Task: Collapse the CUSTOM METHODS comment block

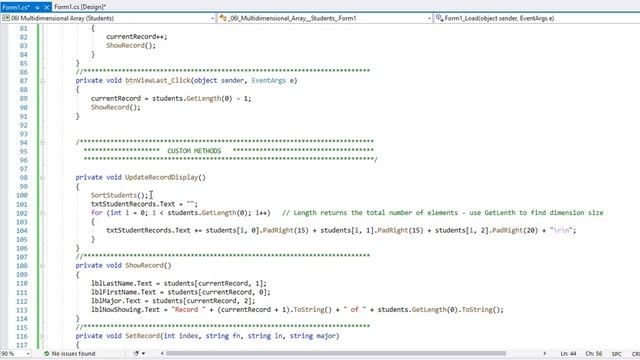Action: (x=42, y=142)
